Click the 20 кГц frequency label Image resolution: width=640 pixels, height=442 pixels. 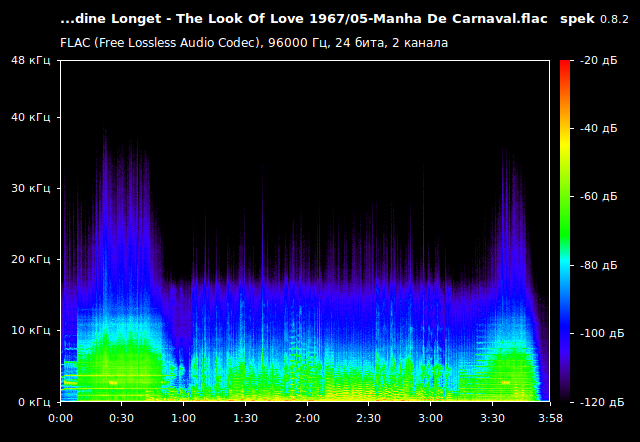point(32,260)
